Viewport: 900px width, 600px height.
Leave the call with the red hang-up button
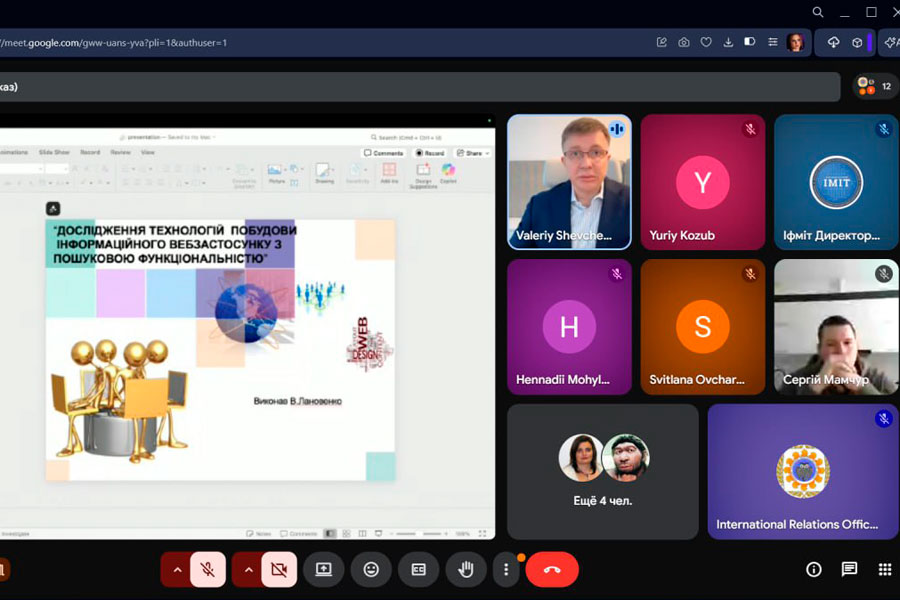pos(552,569)
